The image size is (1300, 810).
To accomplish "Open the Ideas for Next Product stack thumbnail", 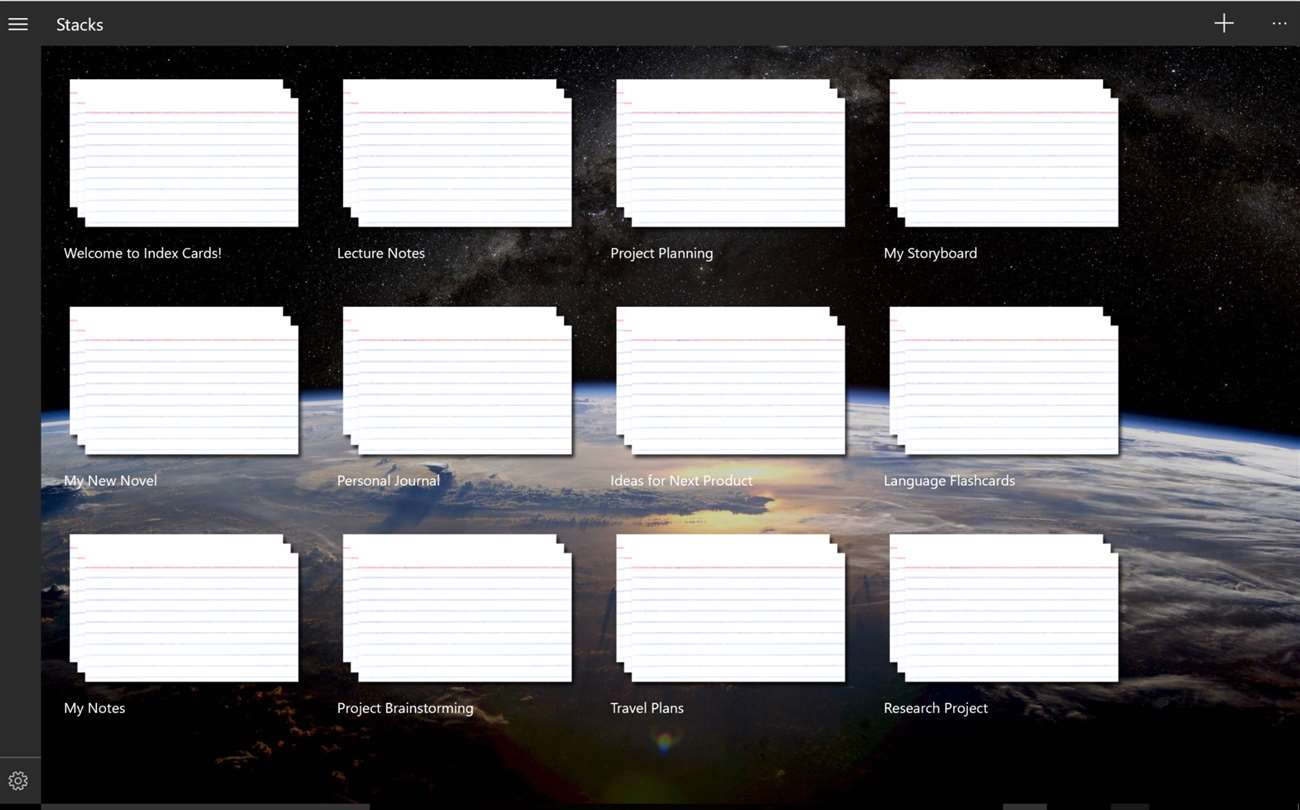I will (x=731, y=380).
